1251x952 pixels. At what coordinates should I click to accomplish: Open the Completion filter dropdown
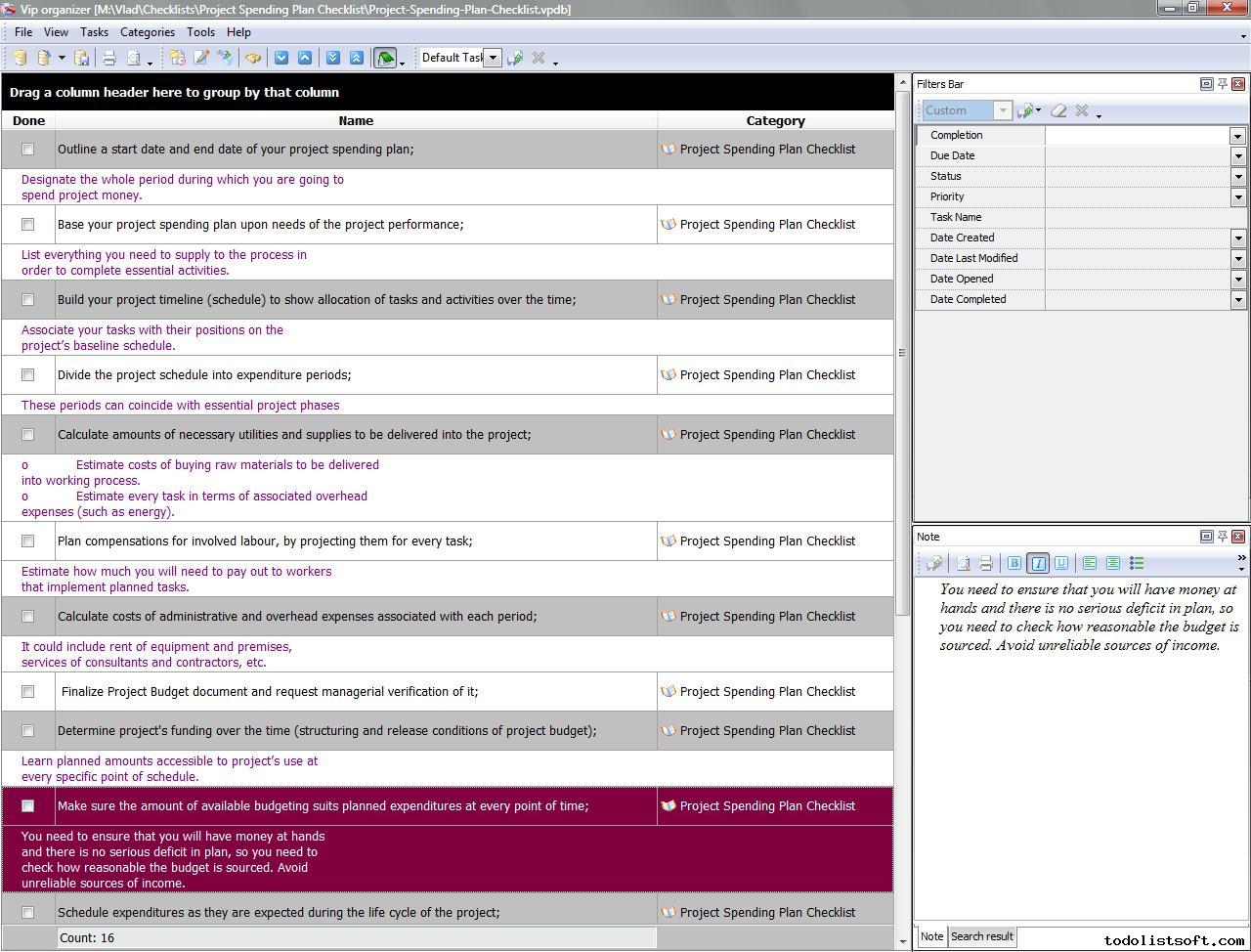[x=1237, y=136]
